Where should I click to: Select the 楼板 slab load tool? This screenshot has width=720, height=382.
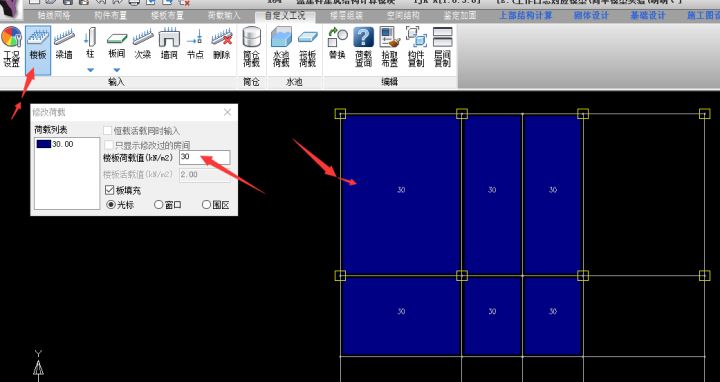38,50
